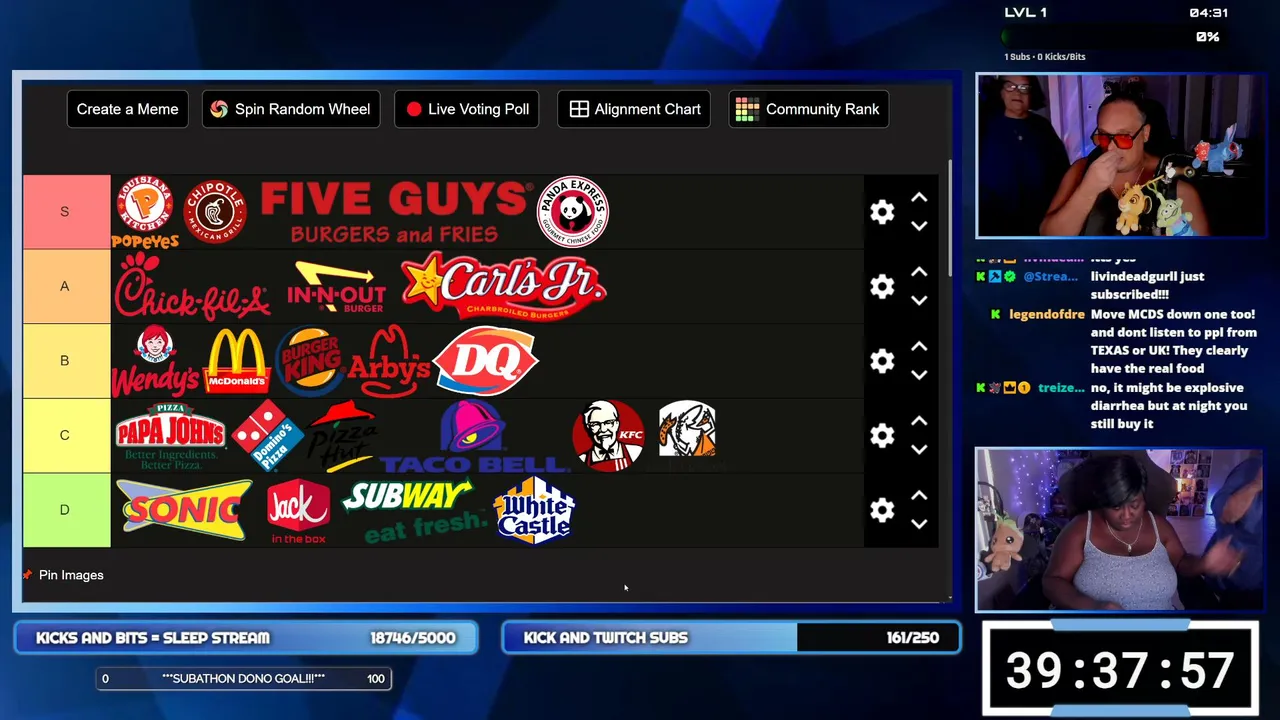1280x720 pixels.
Task: Click the Panda Express logo
Action: coord(573,212)
